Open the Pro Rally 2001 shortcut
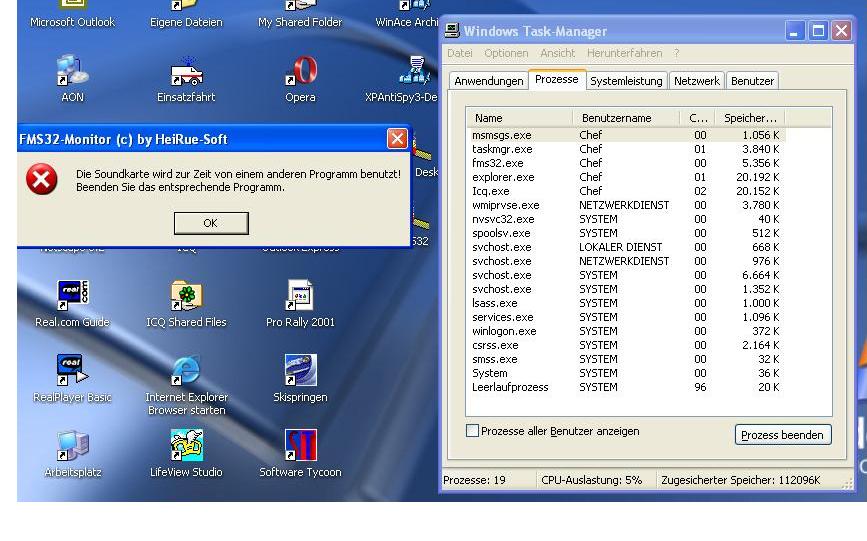867x541 pixels. tap(300, 297)
